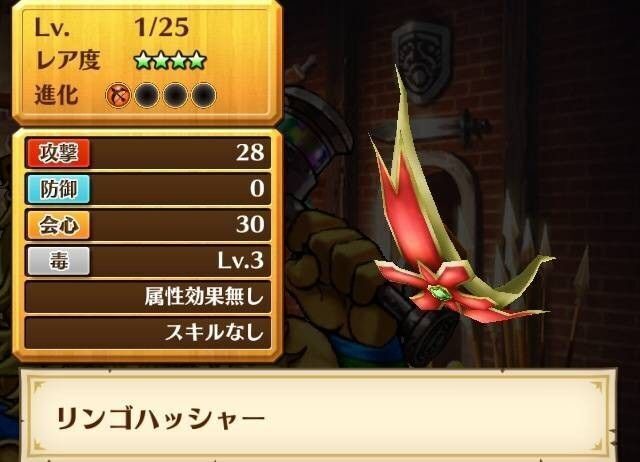Click the critical value 30

(250, 224)
